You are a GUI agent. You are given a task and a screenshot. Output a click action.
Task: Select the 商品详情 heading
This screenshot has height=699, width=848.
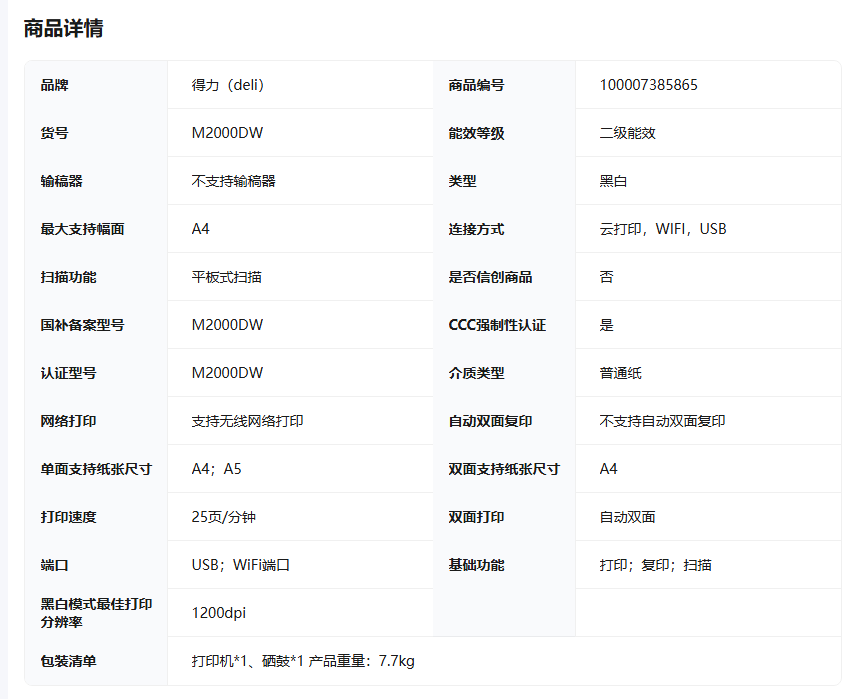(x=63, y=28)
